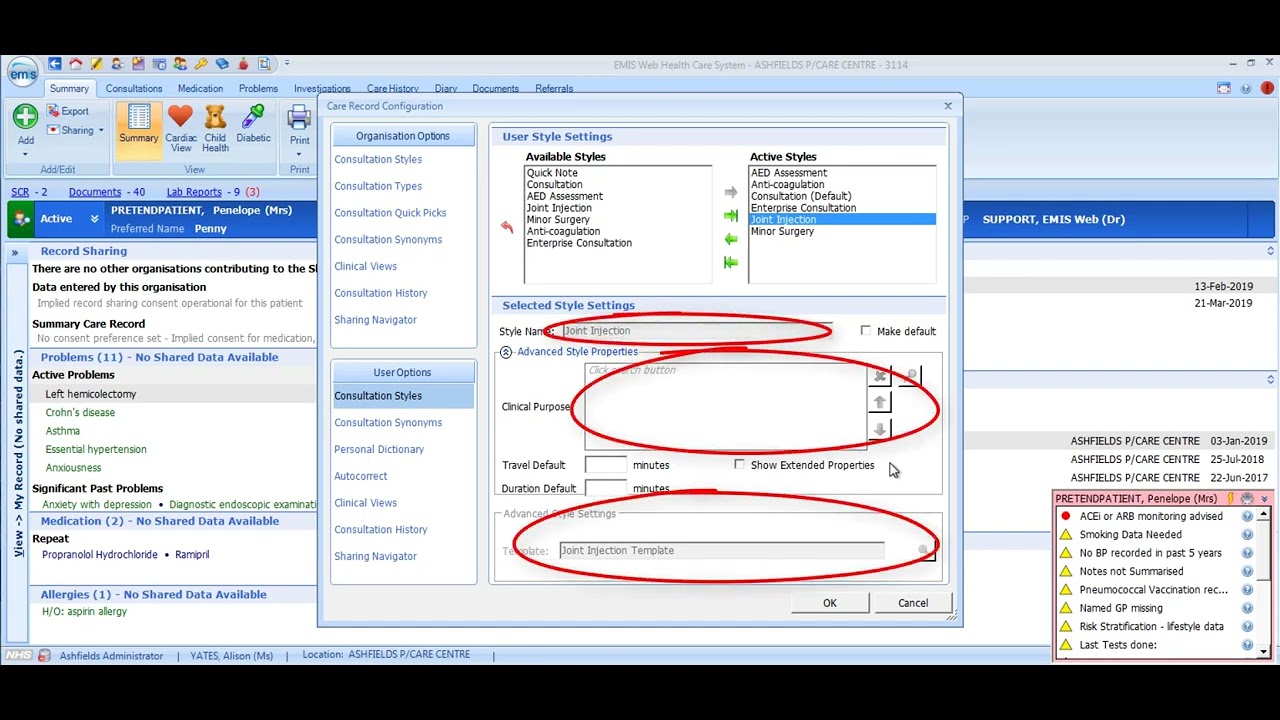1280x720 pixels.
Task: Click Export in the ribbon
Action: (x=68, y=111)
